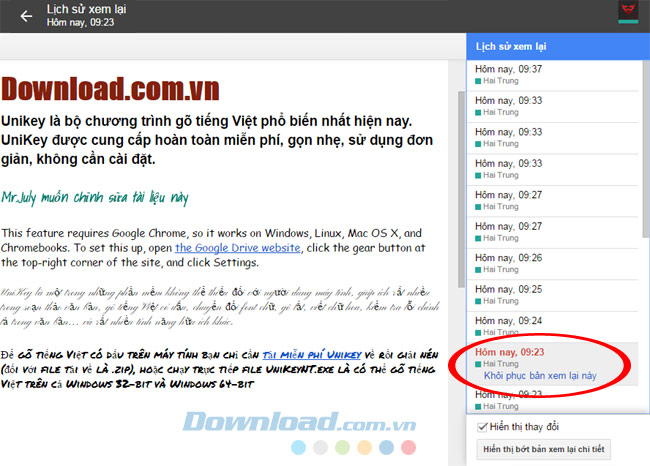Click the revision list's scrollbar

tap(646, 149)
